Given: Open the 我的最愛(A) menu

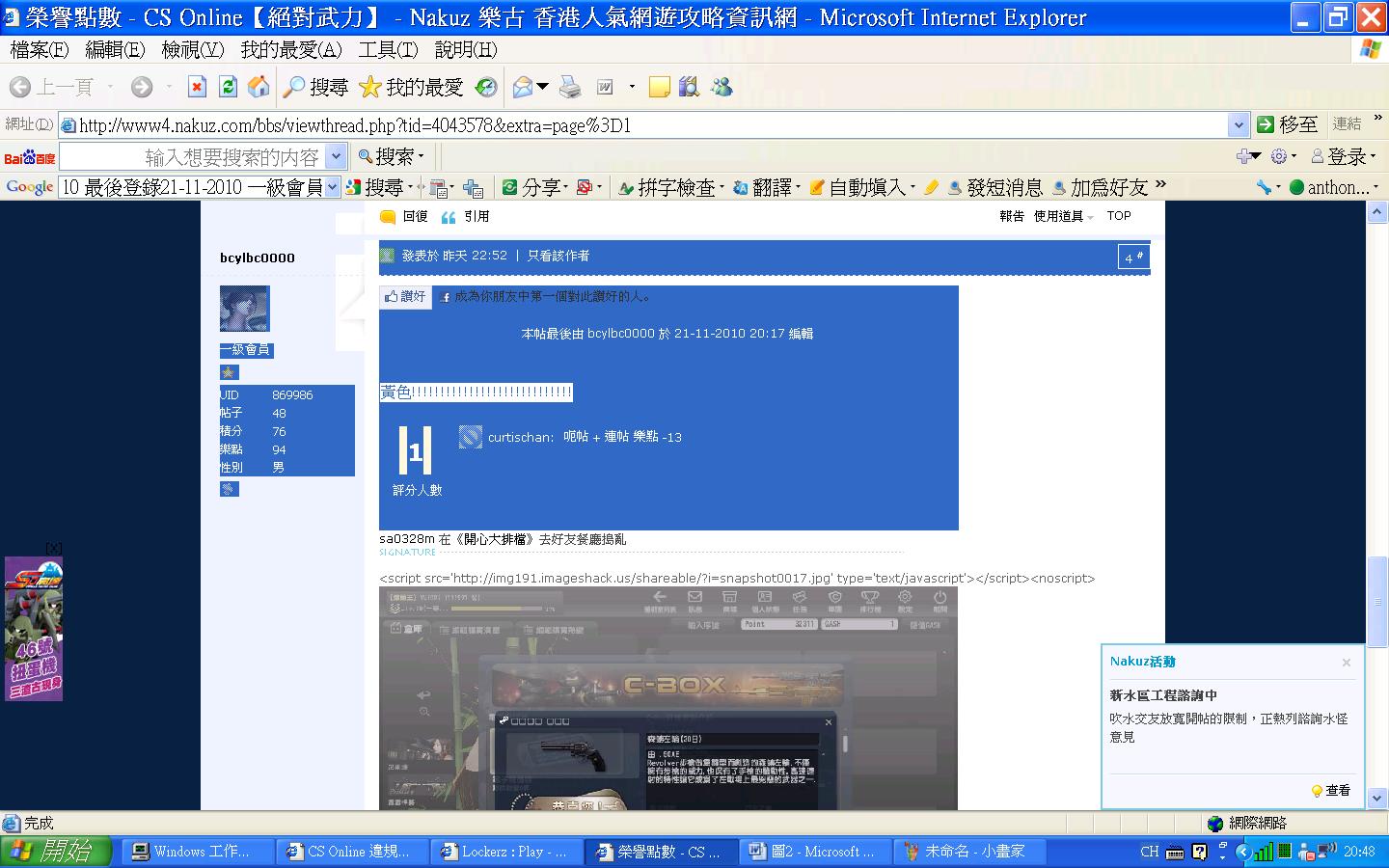Looking at the screenshot, I should coord(290,49).
